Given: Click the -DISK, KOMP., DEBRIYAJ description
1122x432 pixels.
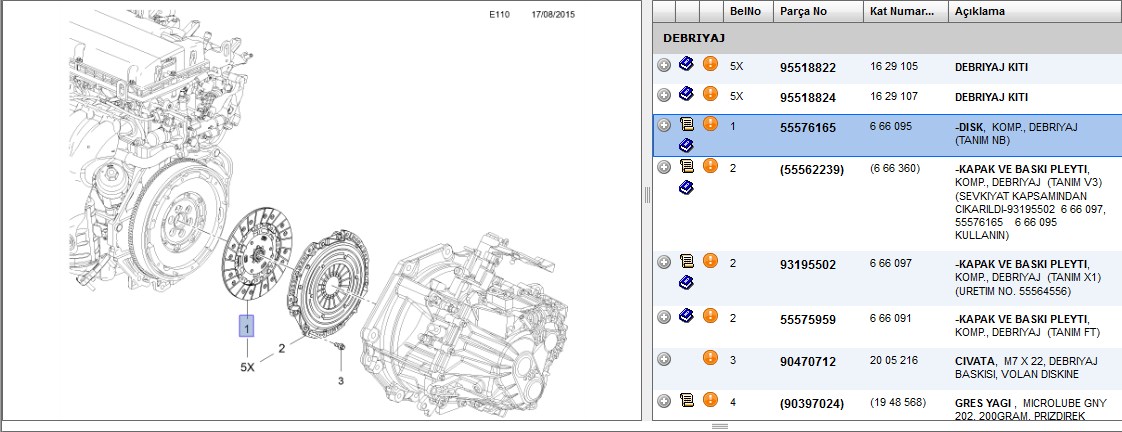Looking at the screenshot, I should [x=1016, y=133].
